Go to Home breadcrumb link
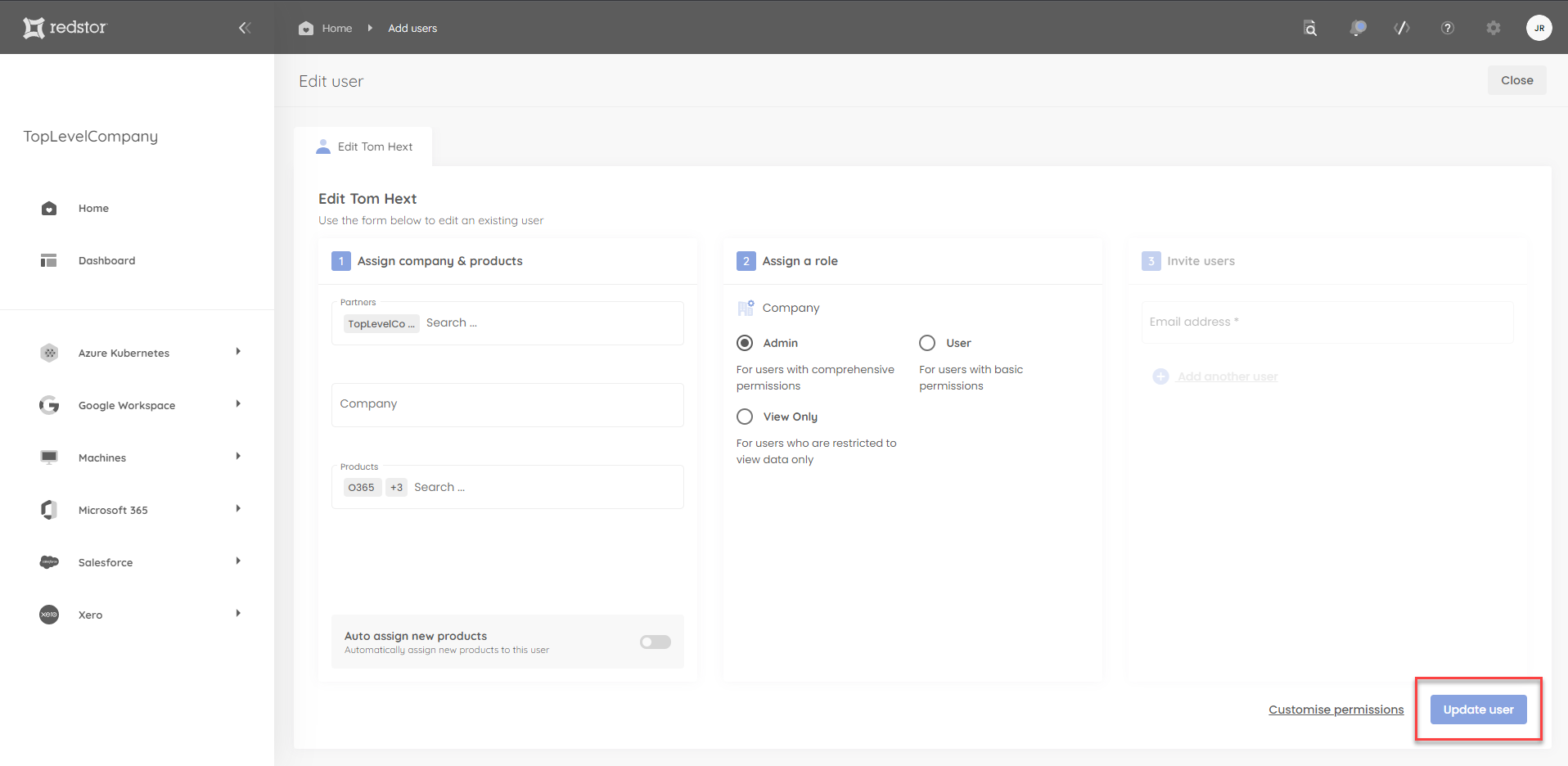 pyautogui.click(x=336, y=28)
